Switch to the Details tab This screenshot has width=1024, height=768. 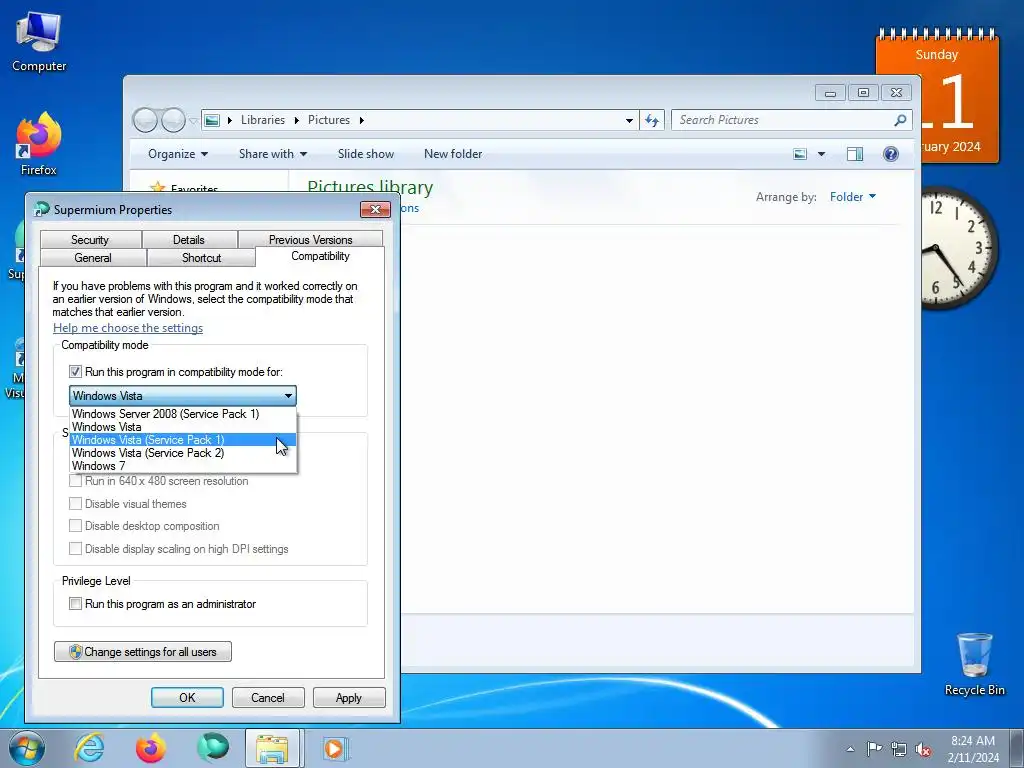189,240
